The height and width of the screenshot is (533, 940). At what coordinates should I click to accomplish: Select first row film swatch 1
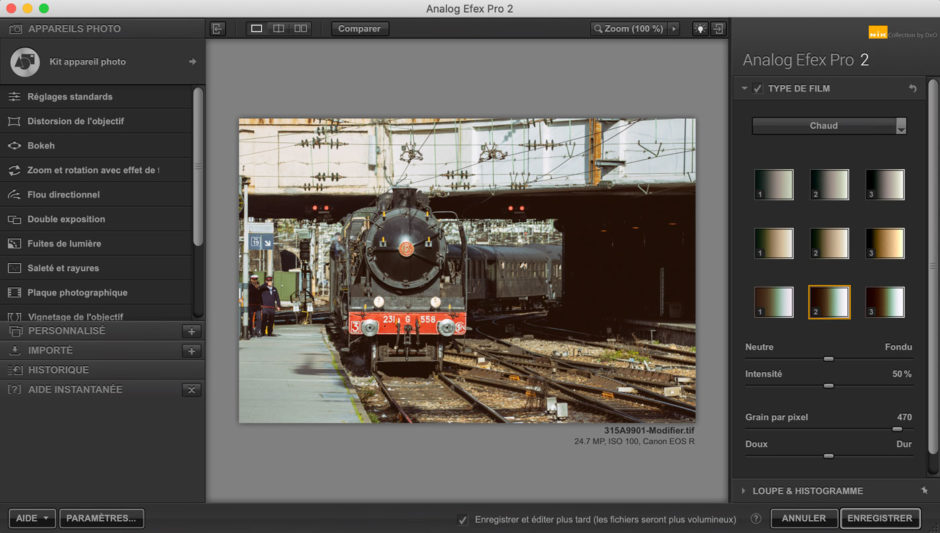774,185
